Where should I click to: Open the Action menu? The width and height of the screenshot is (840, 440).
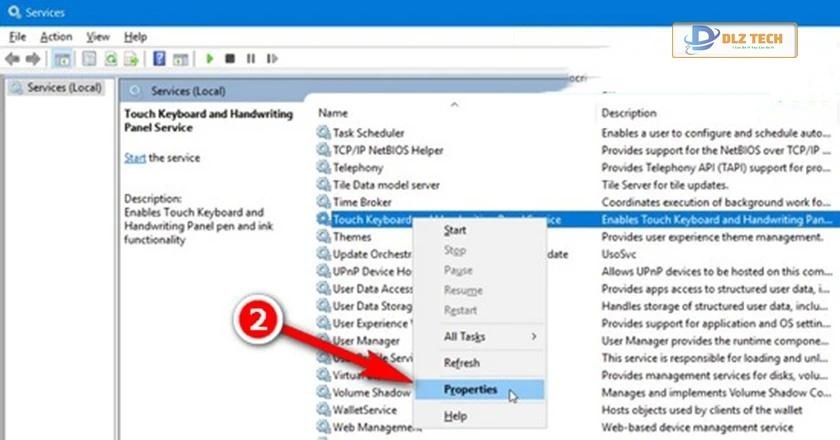(x=56, y=37)
